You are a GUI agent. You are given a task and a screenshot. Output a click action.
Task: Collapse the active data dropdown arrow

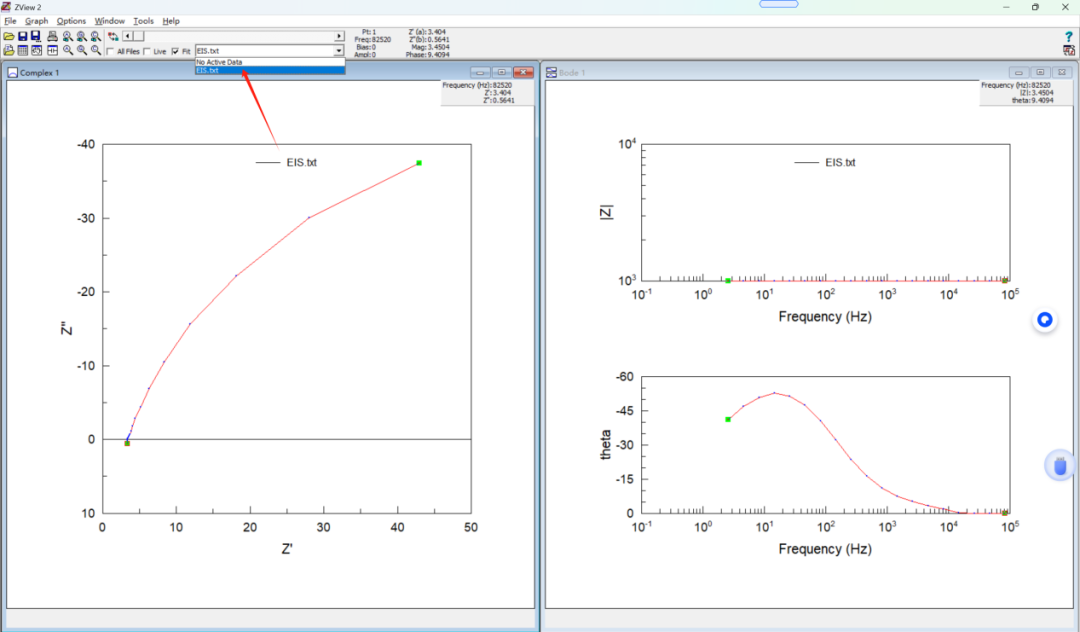pos(339,51)
